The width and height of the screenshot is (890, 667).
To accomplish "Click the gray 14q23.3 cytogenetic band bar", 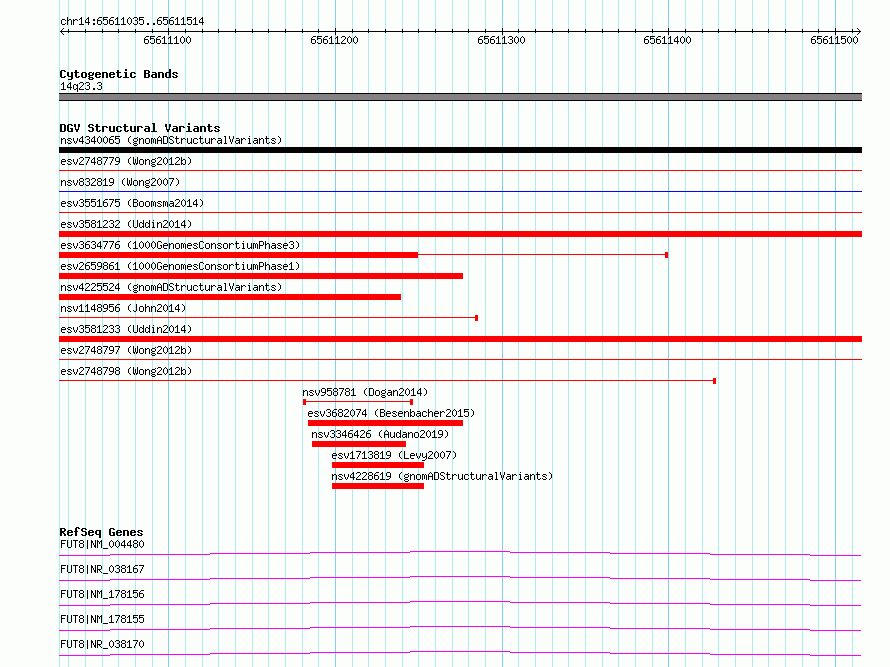I will 460,97.
